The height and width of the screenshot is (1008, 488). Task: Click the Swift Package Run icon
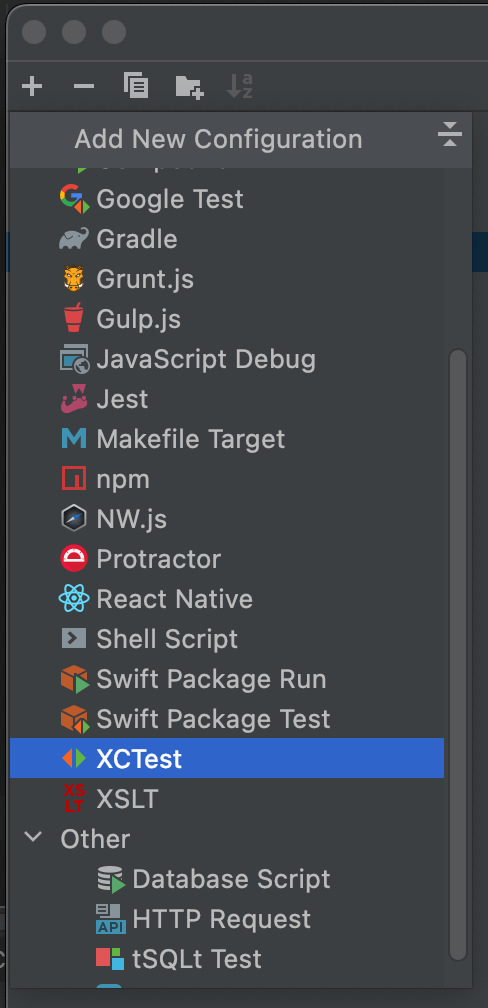pyautogui.click(x=75, y=679)
